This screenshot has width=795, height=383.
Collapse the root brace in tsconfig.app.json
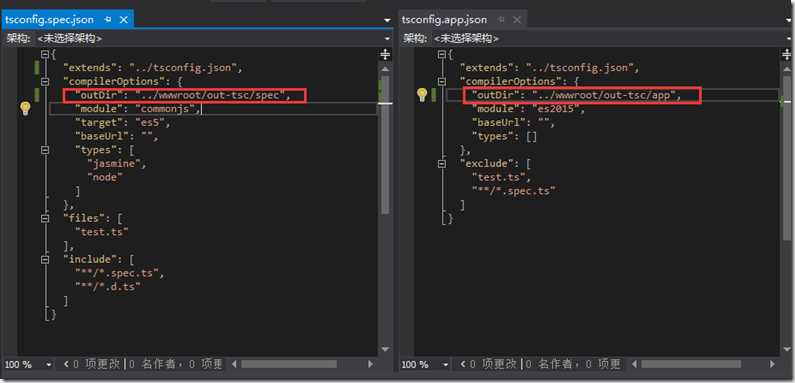pyautogui.click(x=442, y=53)
